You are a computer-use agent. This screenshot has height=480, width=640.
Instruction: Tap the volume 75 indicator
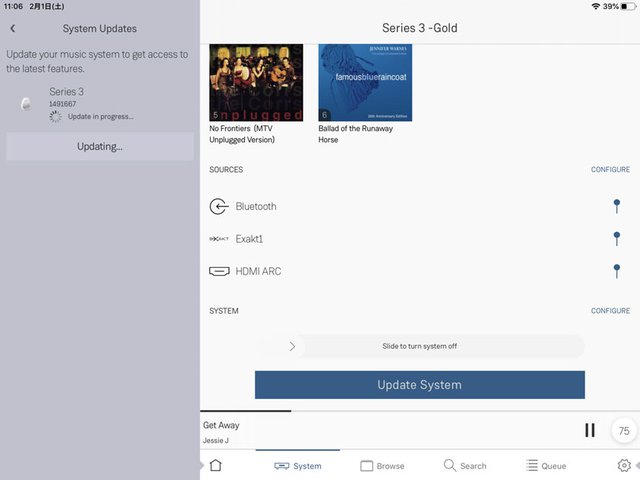[x=624, y=431]
